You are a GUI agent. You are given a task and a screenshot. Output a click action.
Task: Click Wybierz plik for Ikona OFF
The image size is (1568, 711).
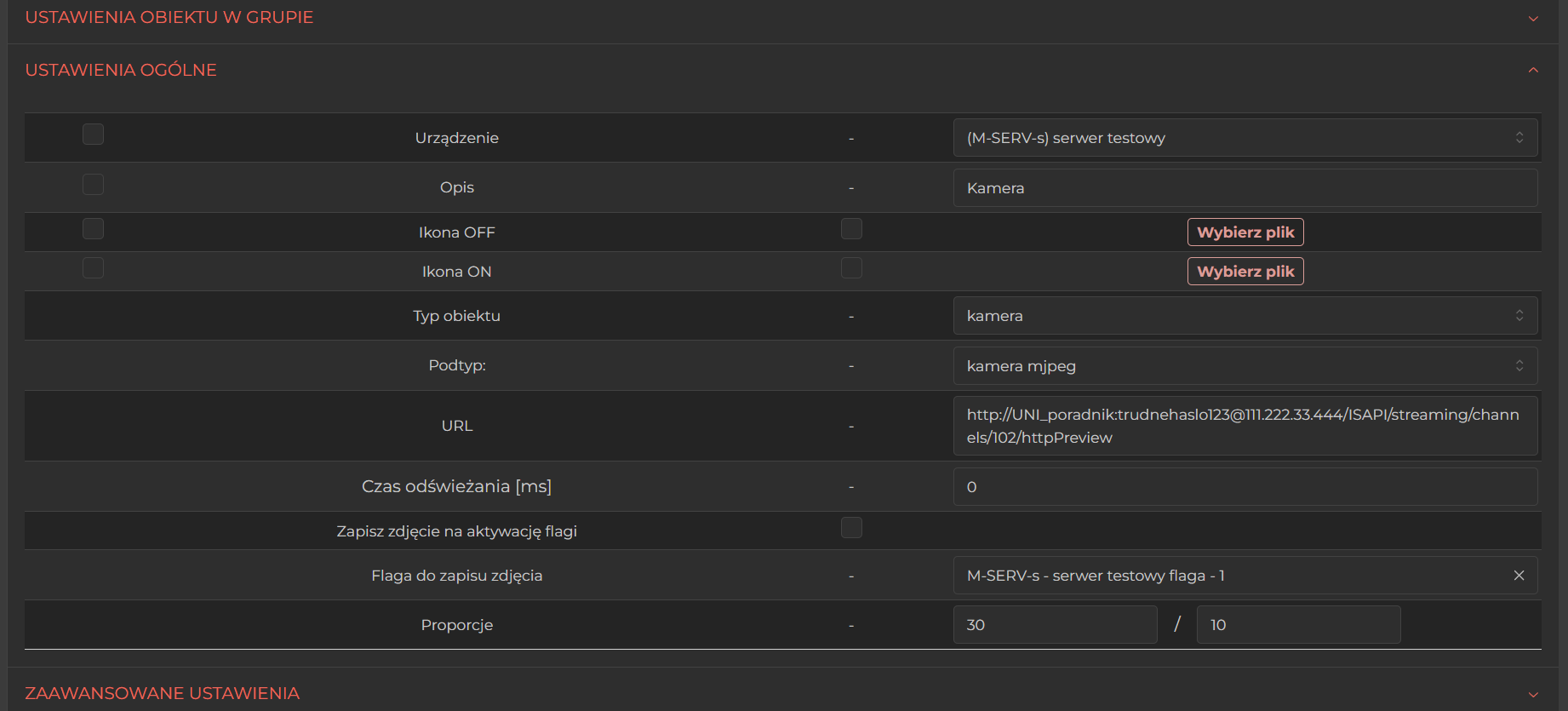click(1245, 232)
